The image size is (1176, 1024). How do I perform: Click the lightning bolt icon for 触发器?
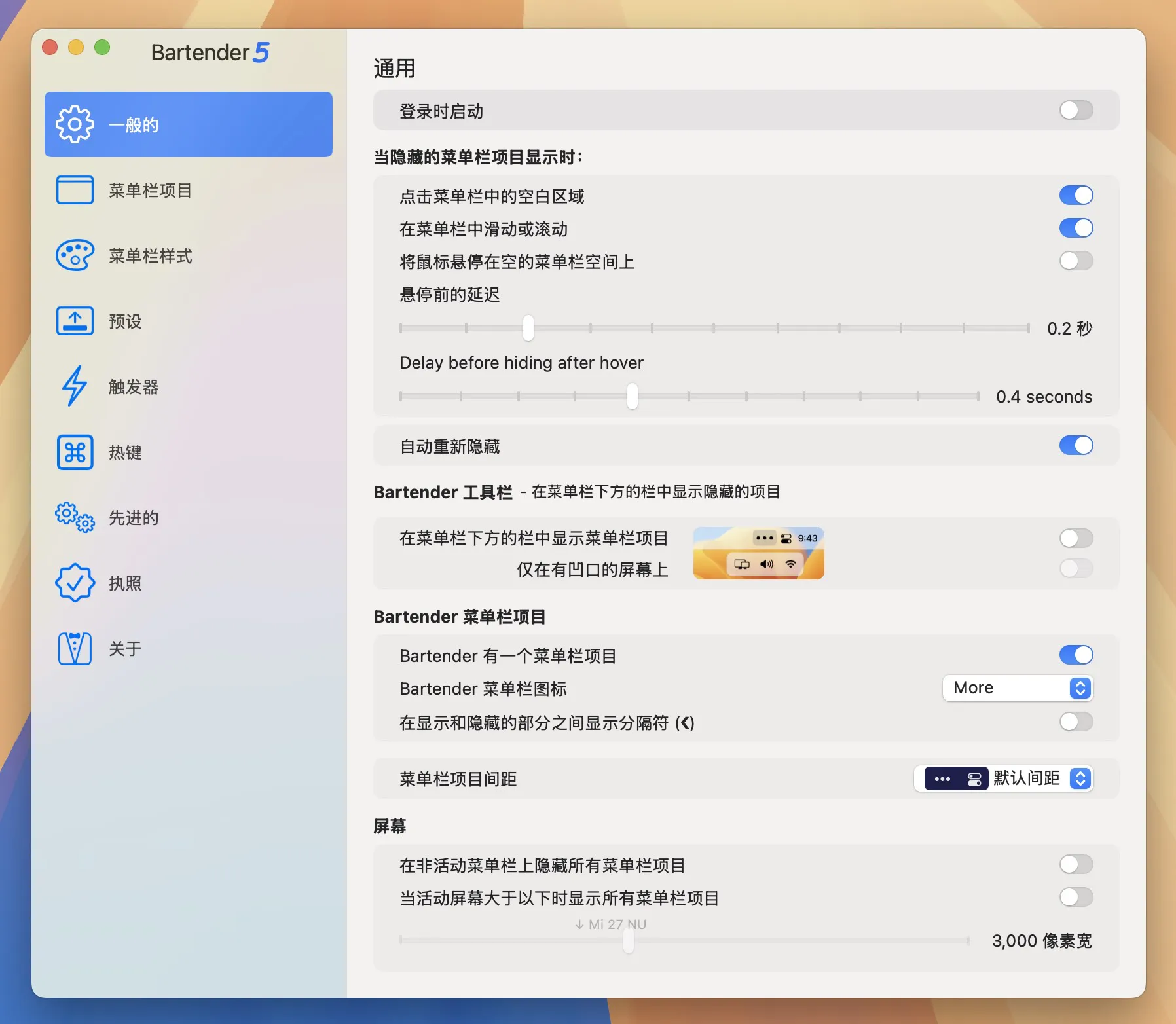coord(75,386)
